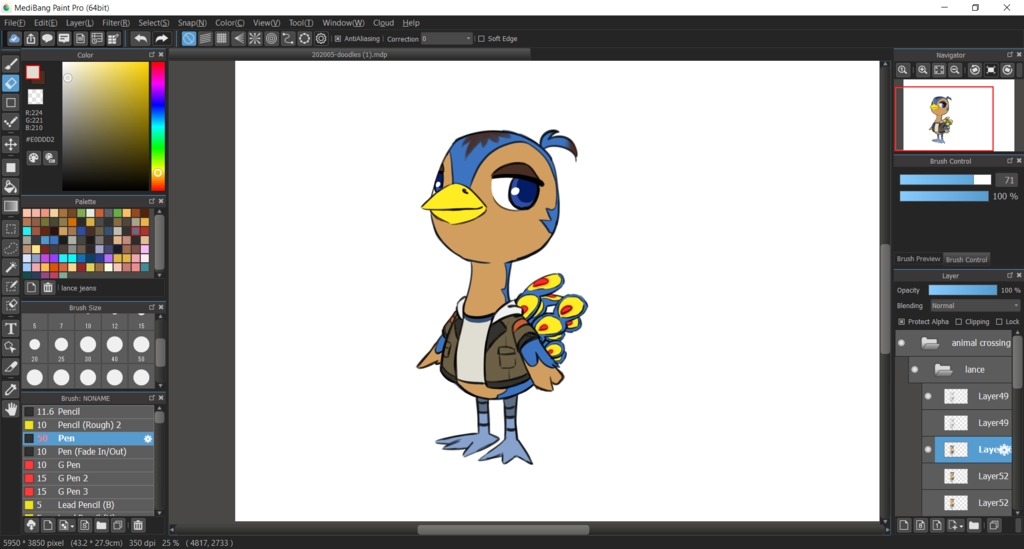Screen dimensions: 1024x549
Task: Delete the palette color with the trash icon
Action: [48, 287]
